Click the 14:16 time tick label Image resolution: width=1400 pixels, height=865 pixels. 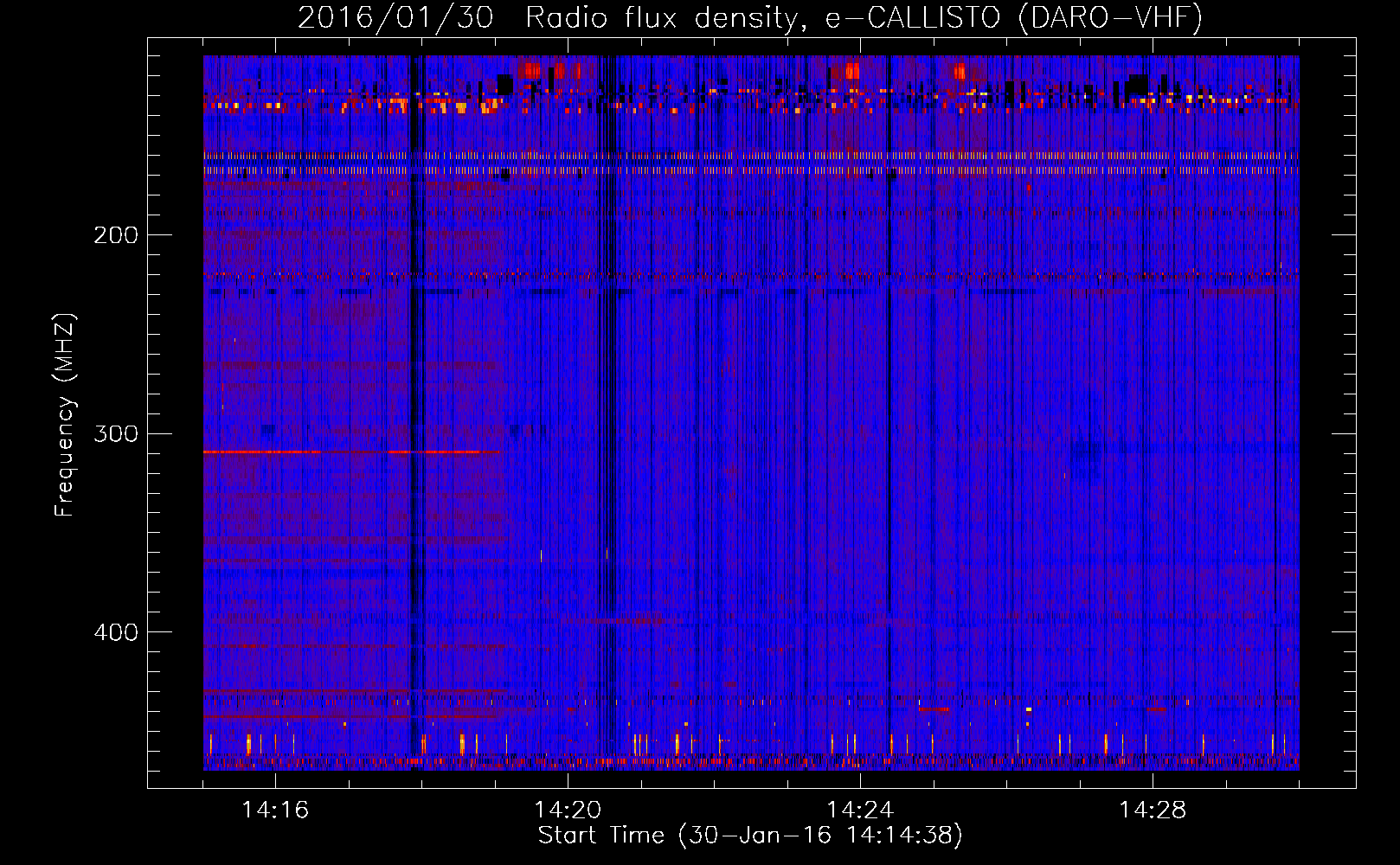point(275,810)
